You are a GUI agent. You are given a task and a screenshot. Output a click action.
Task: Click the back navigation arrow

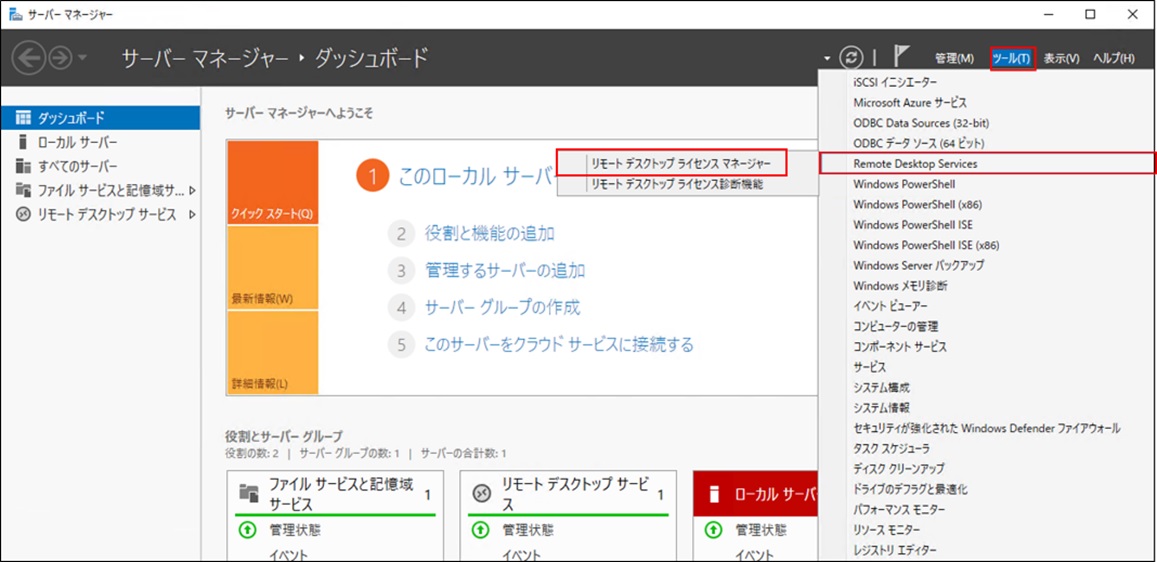point(29,58)
